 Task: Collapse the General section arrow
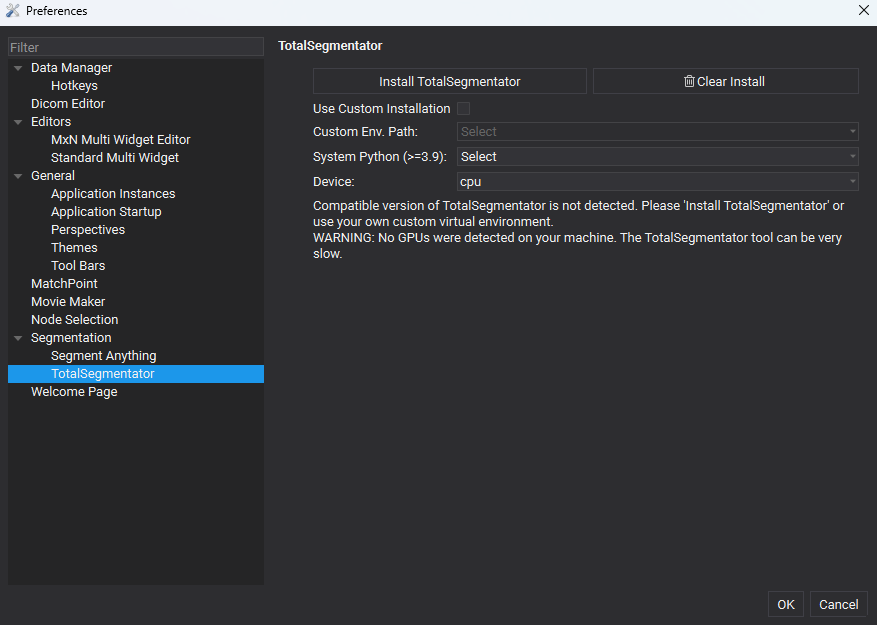18,176
